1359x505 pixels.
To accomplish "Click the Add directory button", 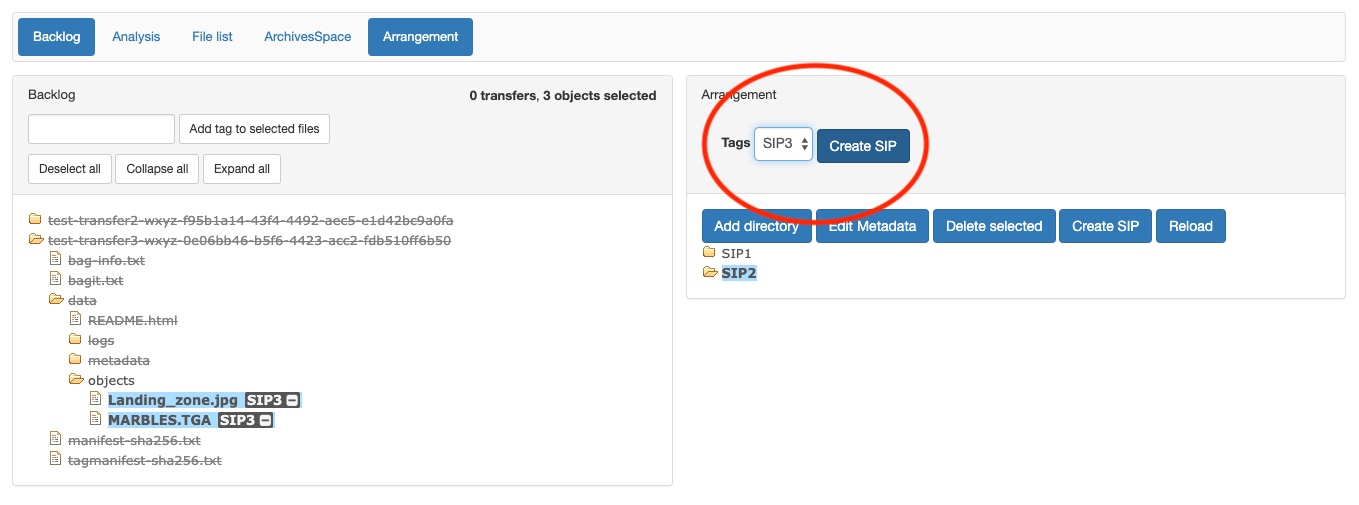I will pyautogui.click(x=756, y=226).
